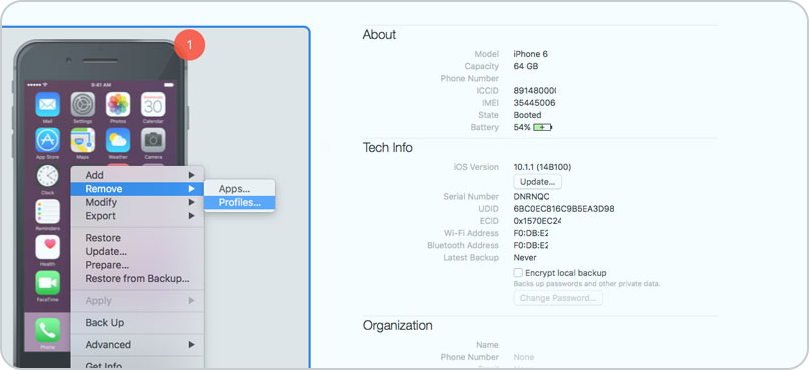This screenshot has height=370, width=809.
Task: Select the UDID value 6BC0EC816C9B5EA3D98
Action: coord(564,209)
